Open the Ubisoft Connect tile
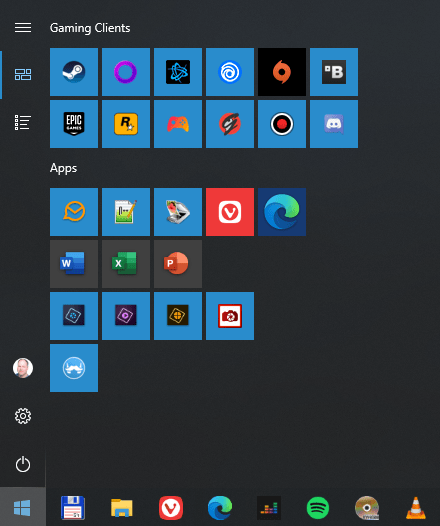This screenshot has width=440, height=526. pyautogui.click(x=230, y=72)
